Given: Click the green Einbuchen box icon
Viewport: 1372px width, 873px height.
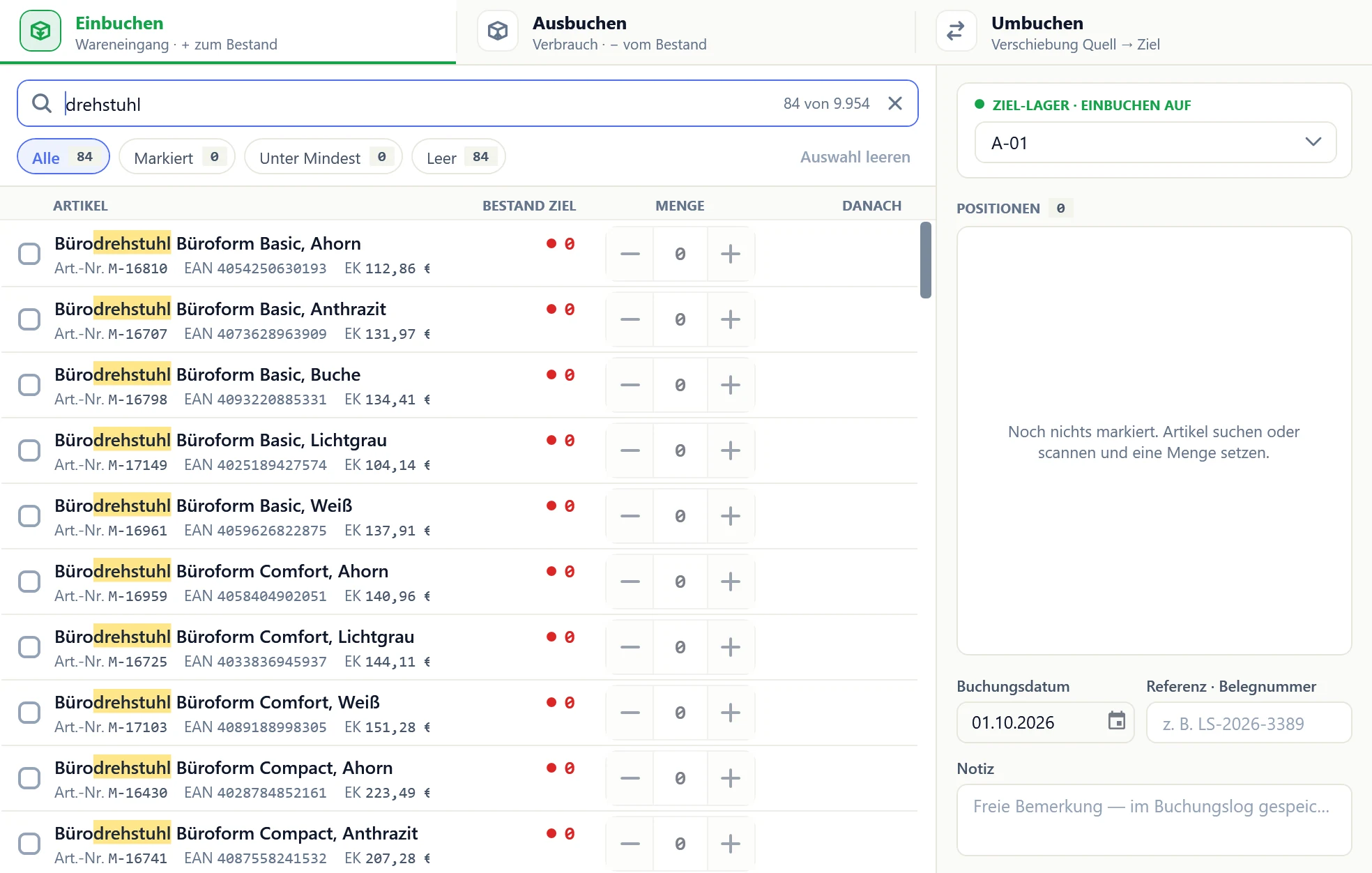Looking at the screenshot, I should (x=40, y=31).
